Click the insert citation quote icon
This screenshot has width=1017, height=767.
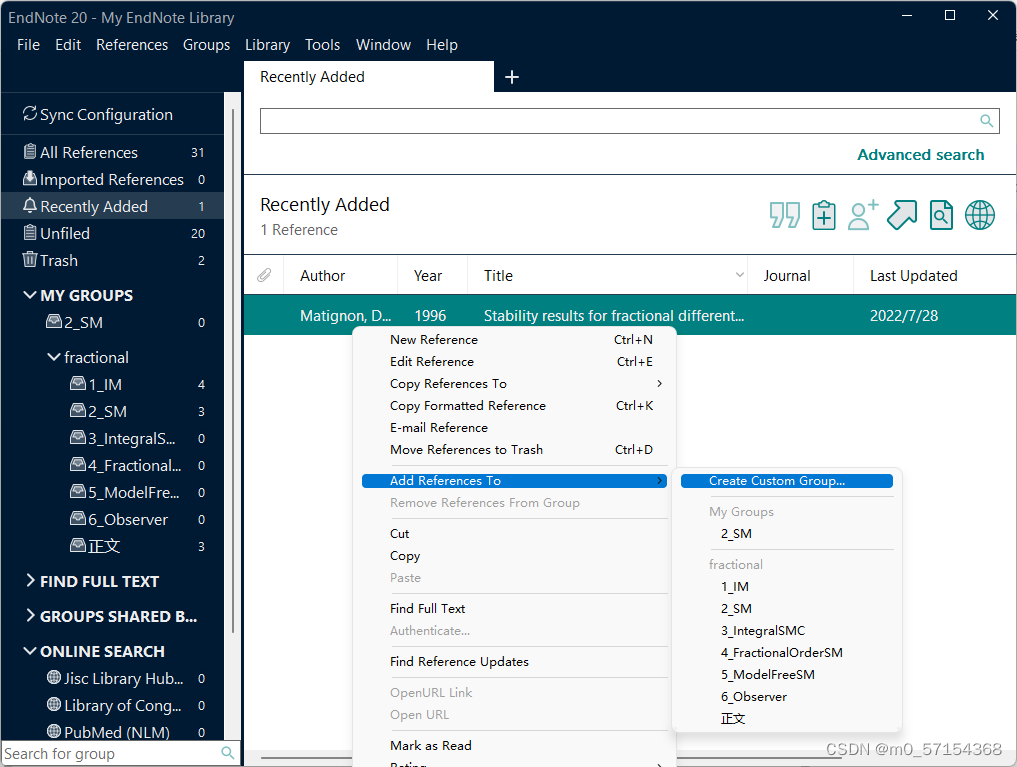click(785, 215)
